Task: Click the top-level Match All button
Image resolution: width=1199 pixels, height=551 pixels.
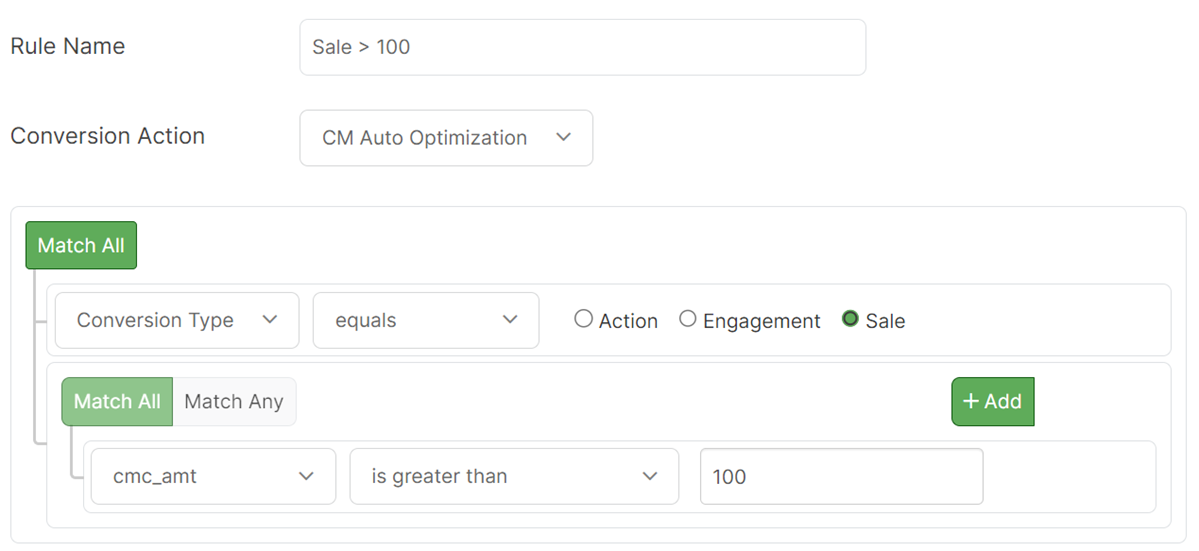Action: [81, 246]
